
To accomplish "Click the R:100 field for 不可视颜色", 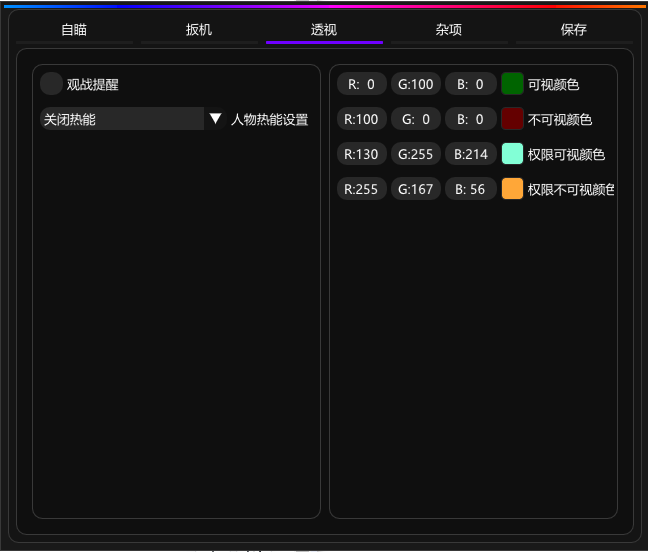I will tap(362, 119).
